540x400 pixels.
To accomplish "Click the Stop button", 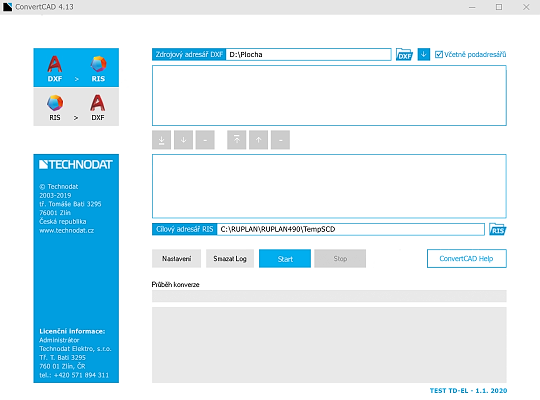I will pos(340,258).
